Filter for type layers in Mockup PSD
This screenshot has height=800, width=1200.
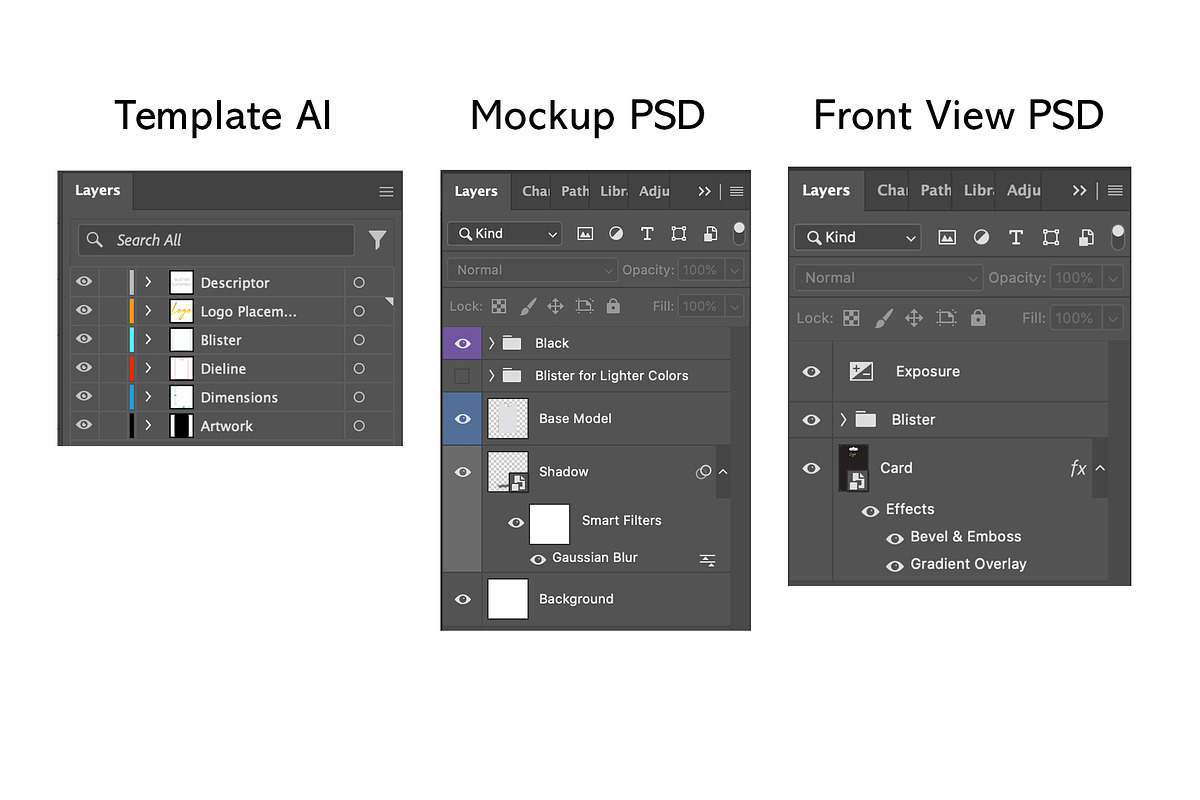647,234
